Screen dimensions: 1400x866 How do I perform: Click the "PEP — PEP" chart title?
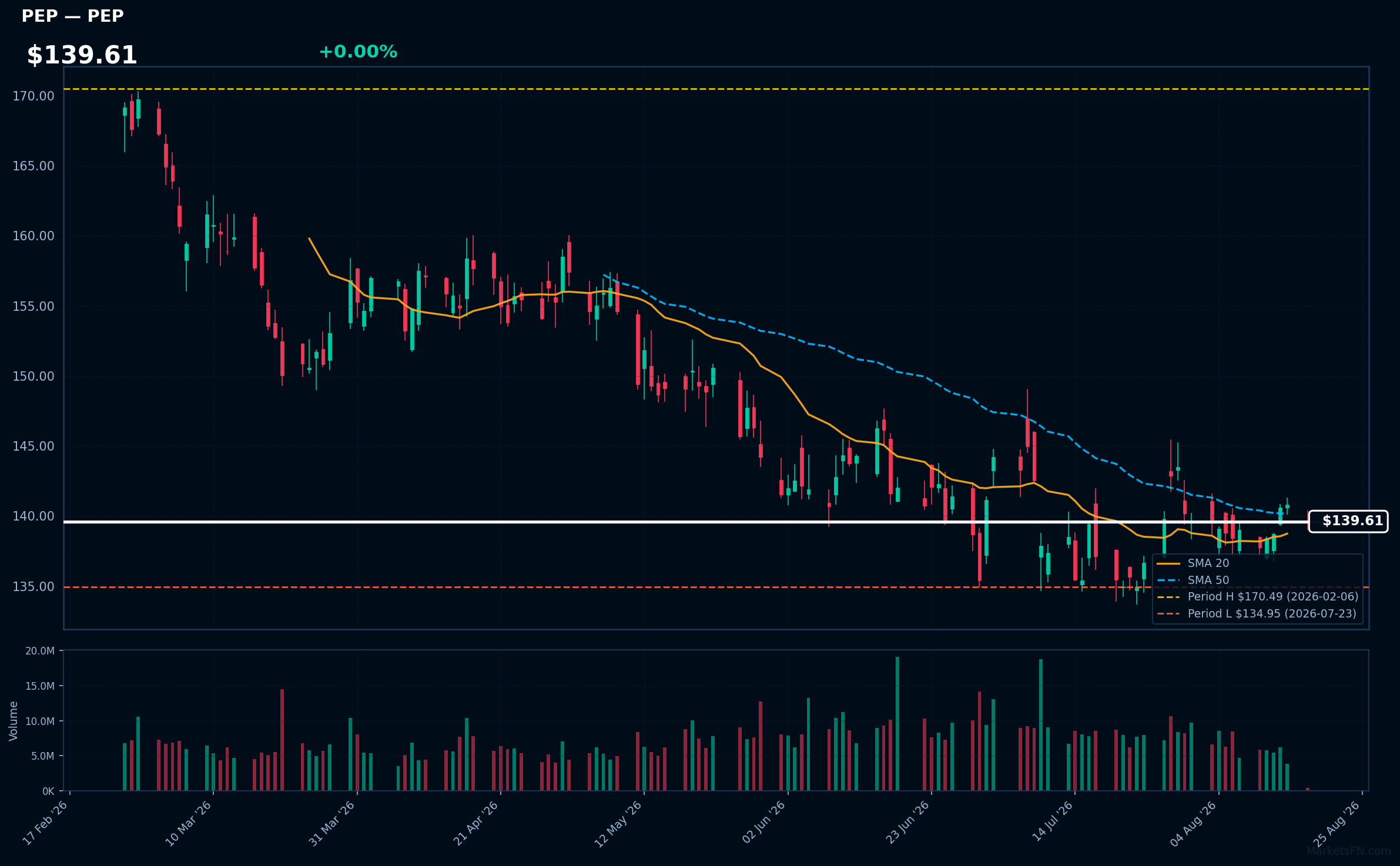72,16
